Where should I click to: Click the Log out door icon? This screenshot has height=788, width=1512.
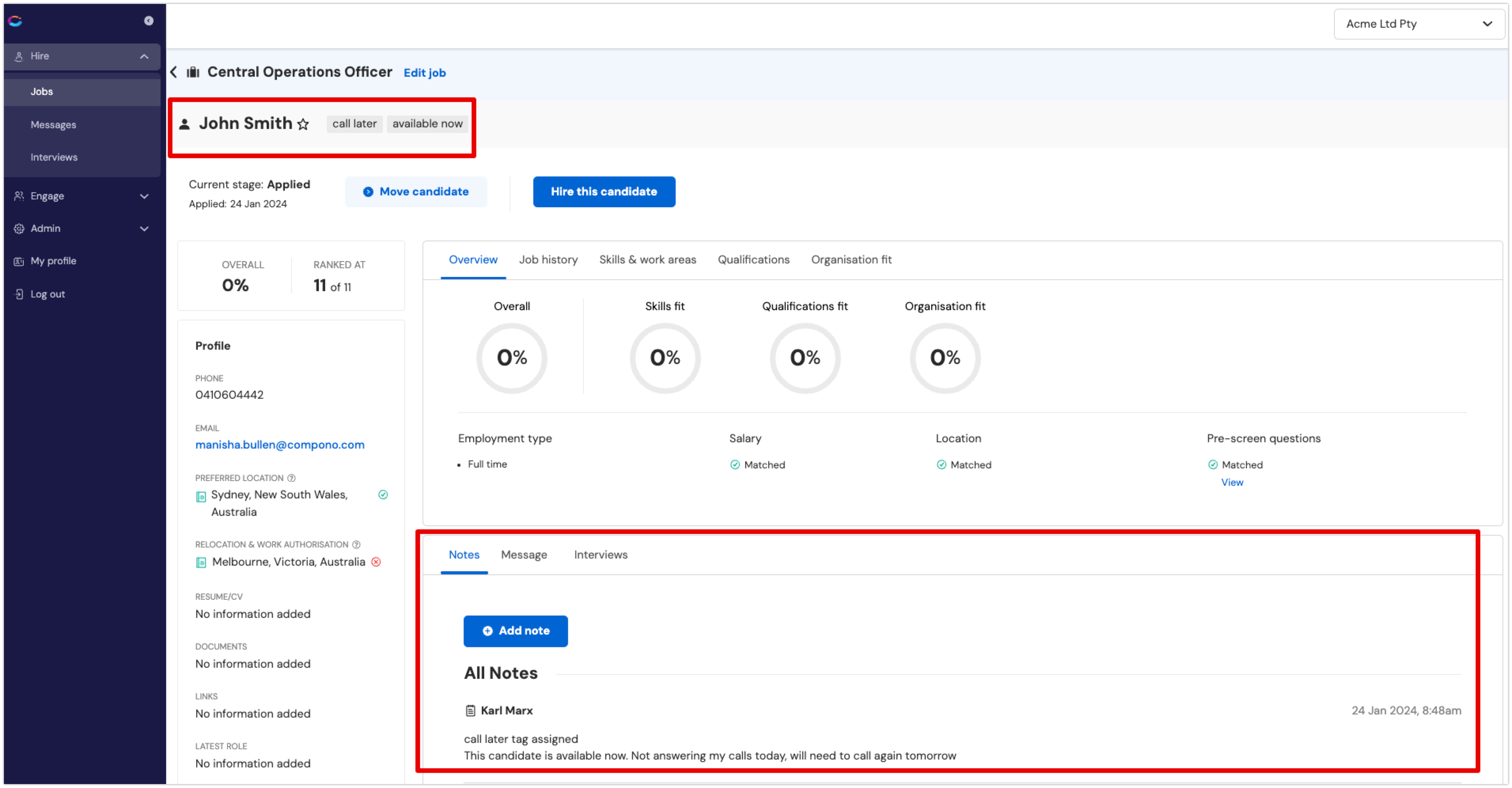click(x=19, y=294)
